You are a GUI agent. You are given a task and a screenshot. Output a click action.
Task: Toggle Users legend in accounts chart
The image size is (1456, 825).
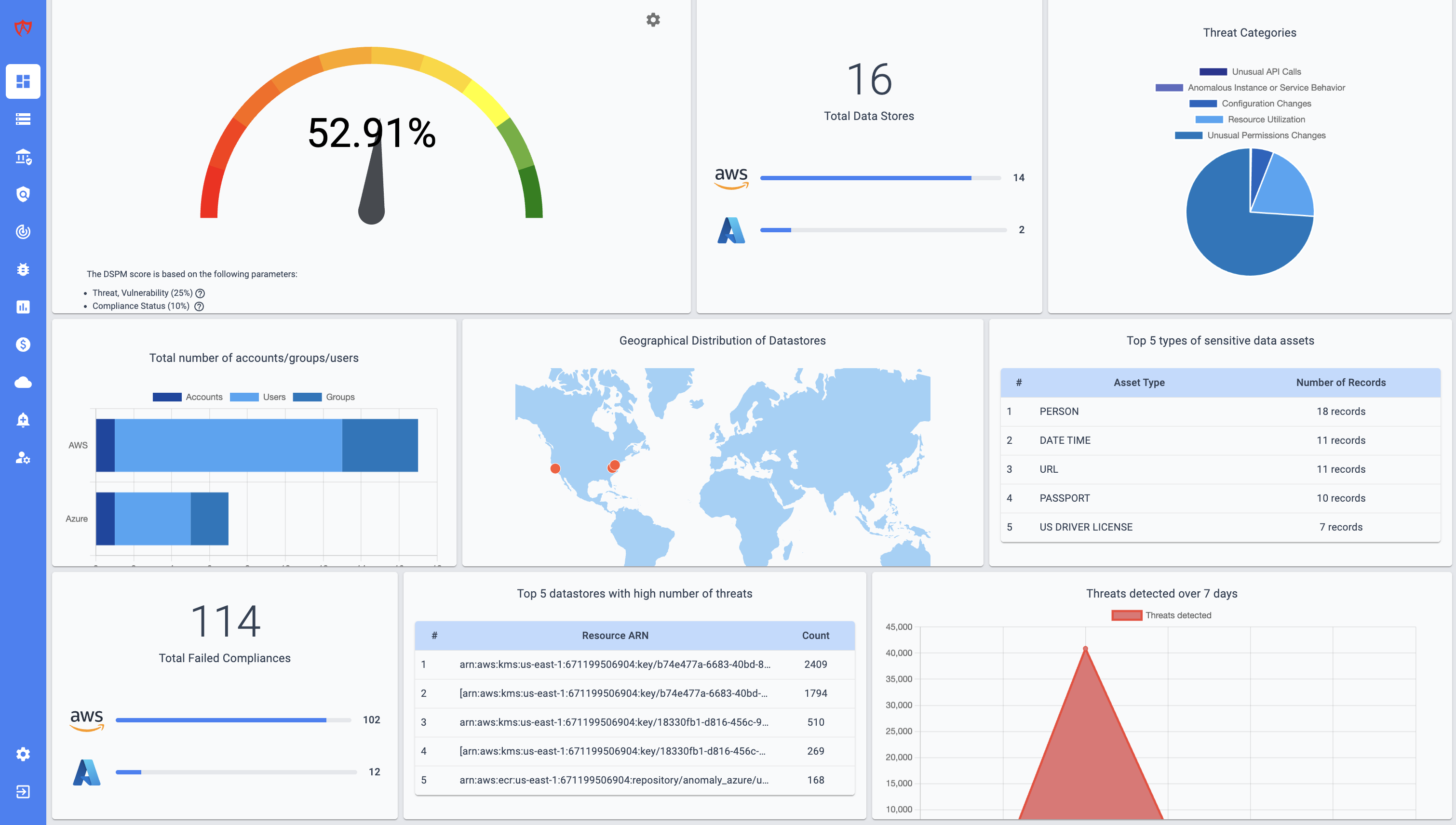(x=258, y=397)
